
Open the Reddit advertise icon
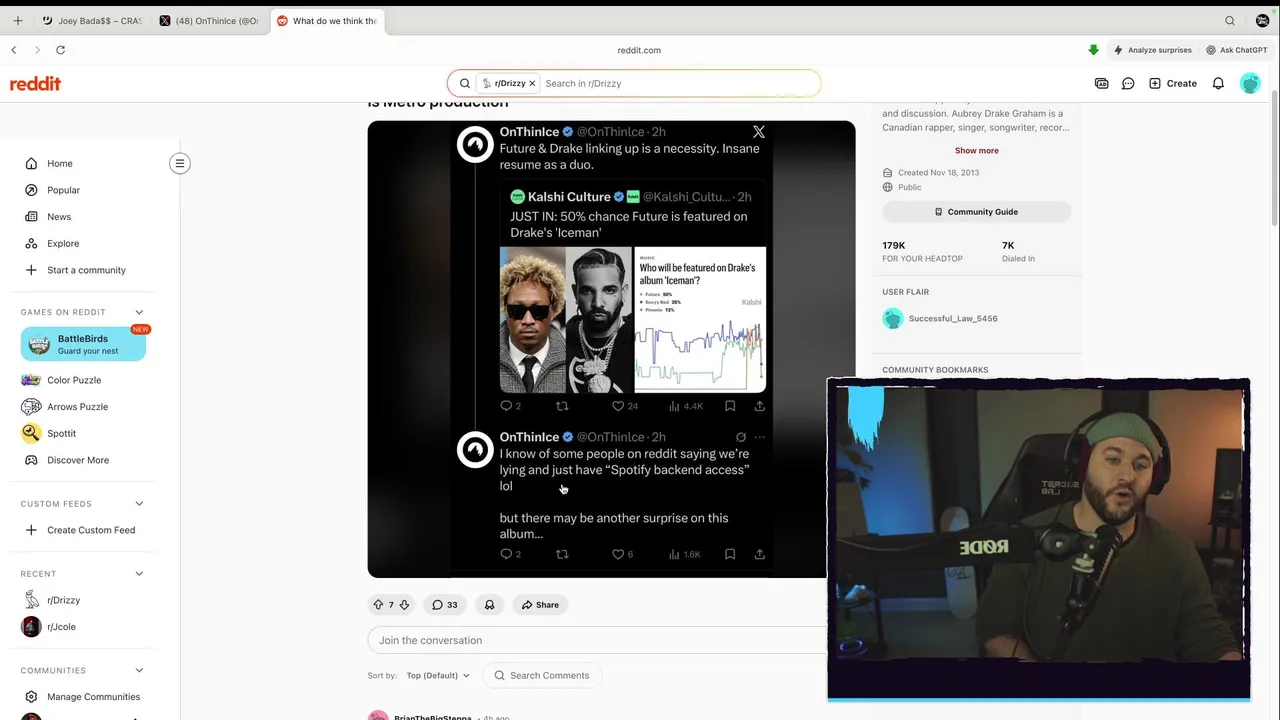tap(1101, 83)
